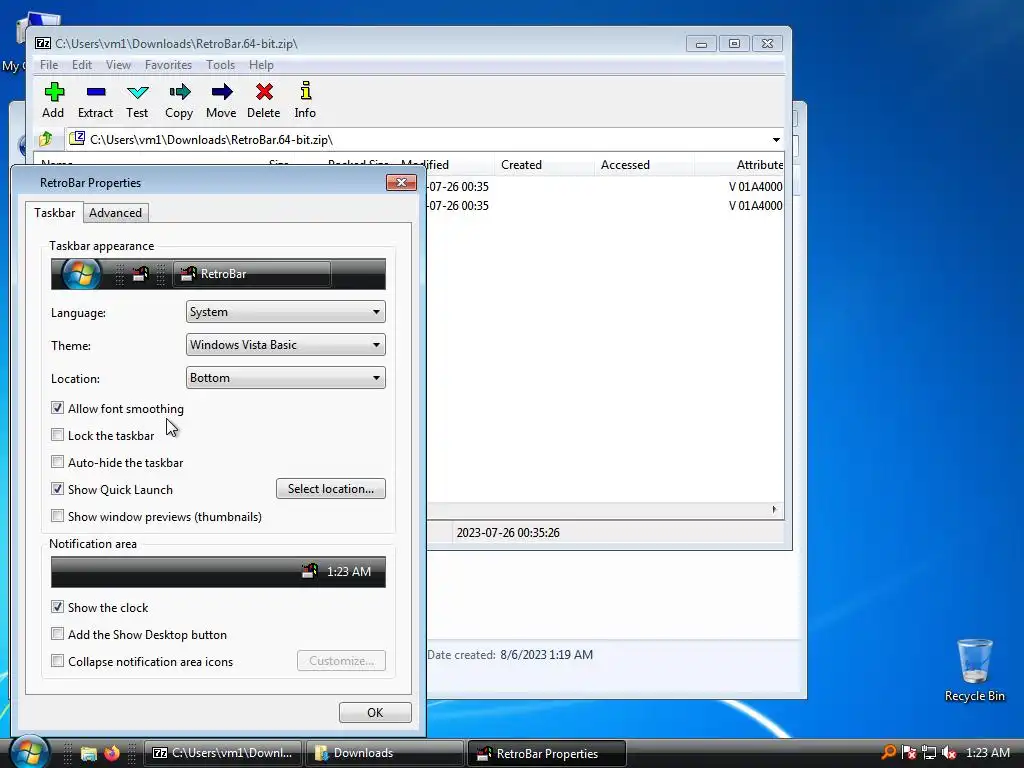The height and width of the screenshot is (768, 1024).
Task: Enable Show window previews (thumbnails)
Action: pos(57,516)
